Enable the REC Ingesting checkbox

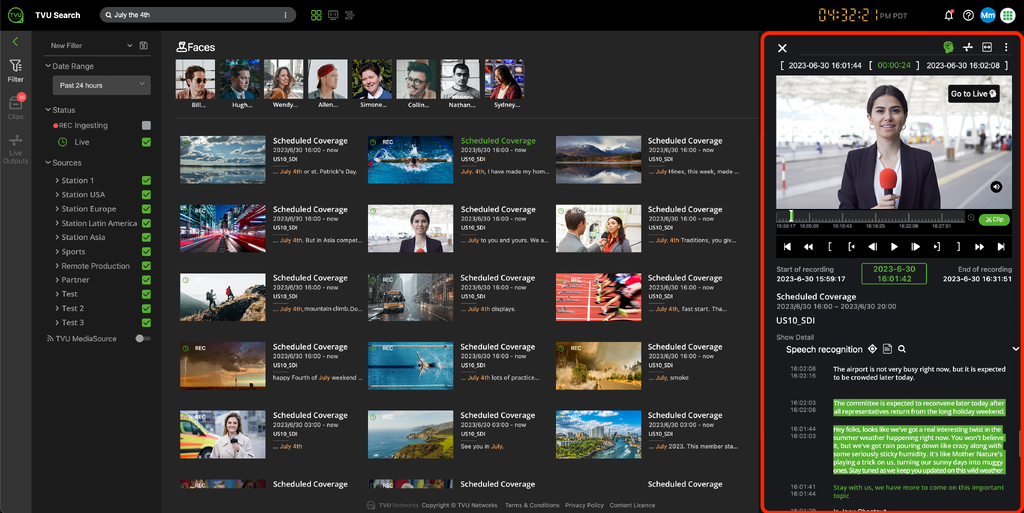[x=146, y=126]
